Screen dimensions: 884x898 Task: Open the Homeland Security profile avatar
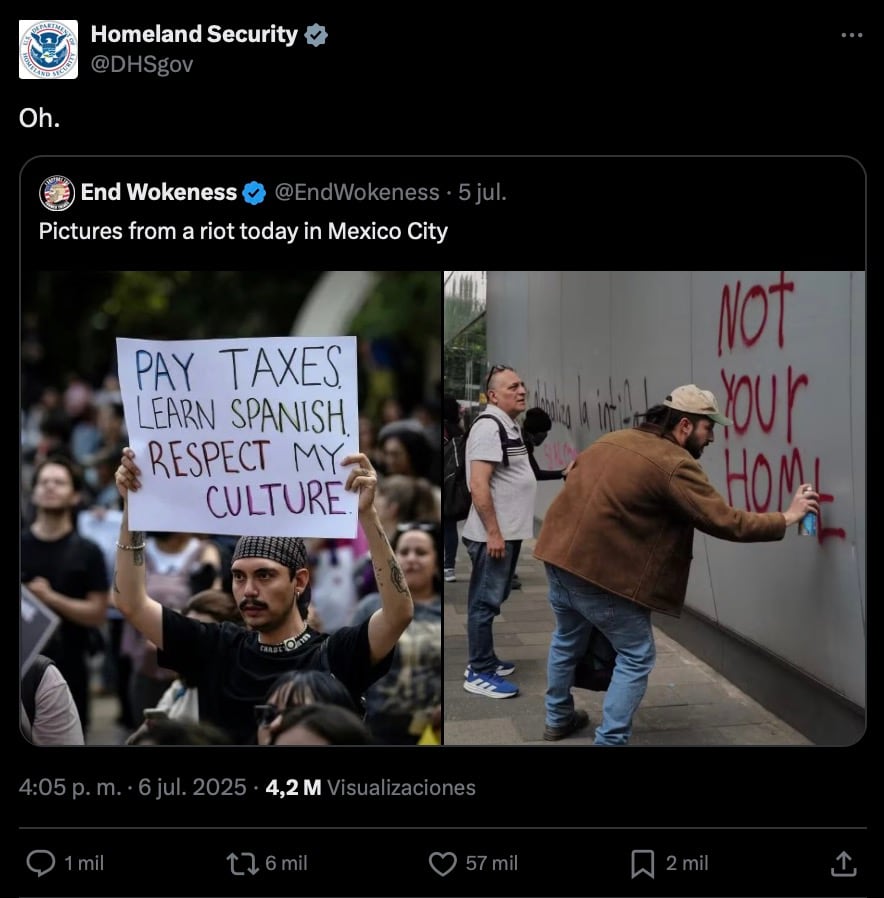coord(48,49)
